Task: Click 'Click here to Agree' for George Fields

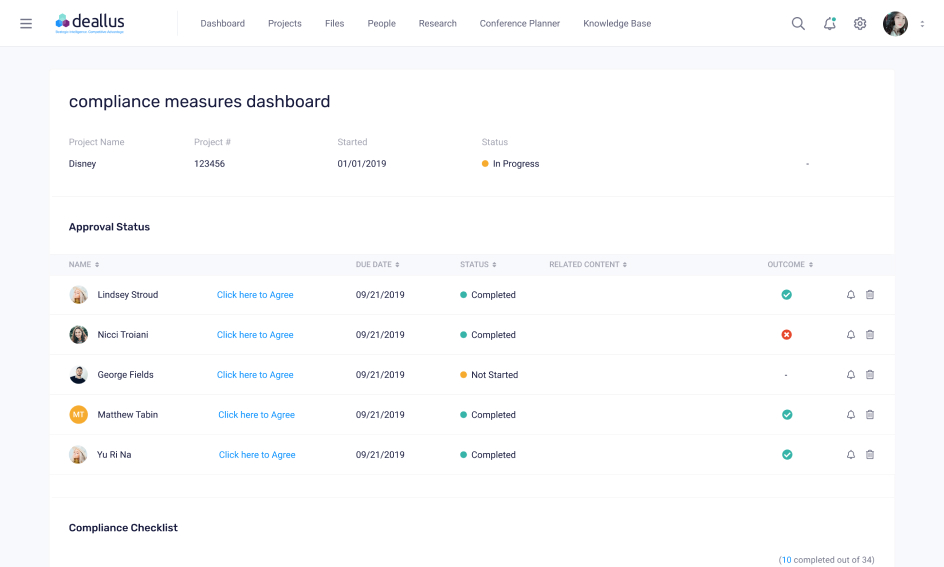Action: [255, 375]
